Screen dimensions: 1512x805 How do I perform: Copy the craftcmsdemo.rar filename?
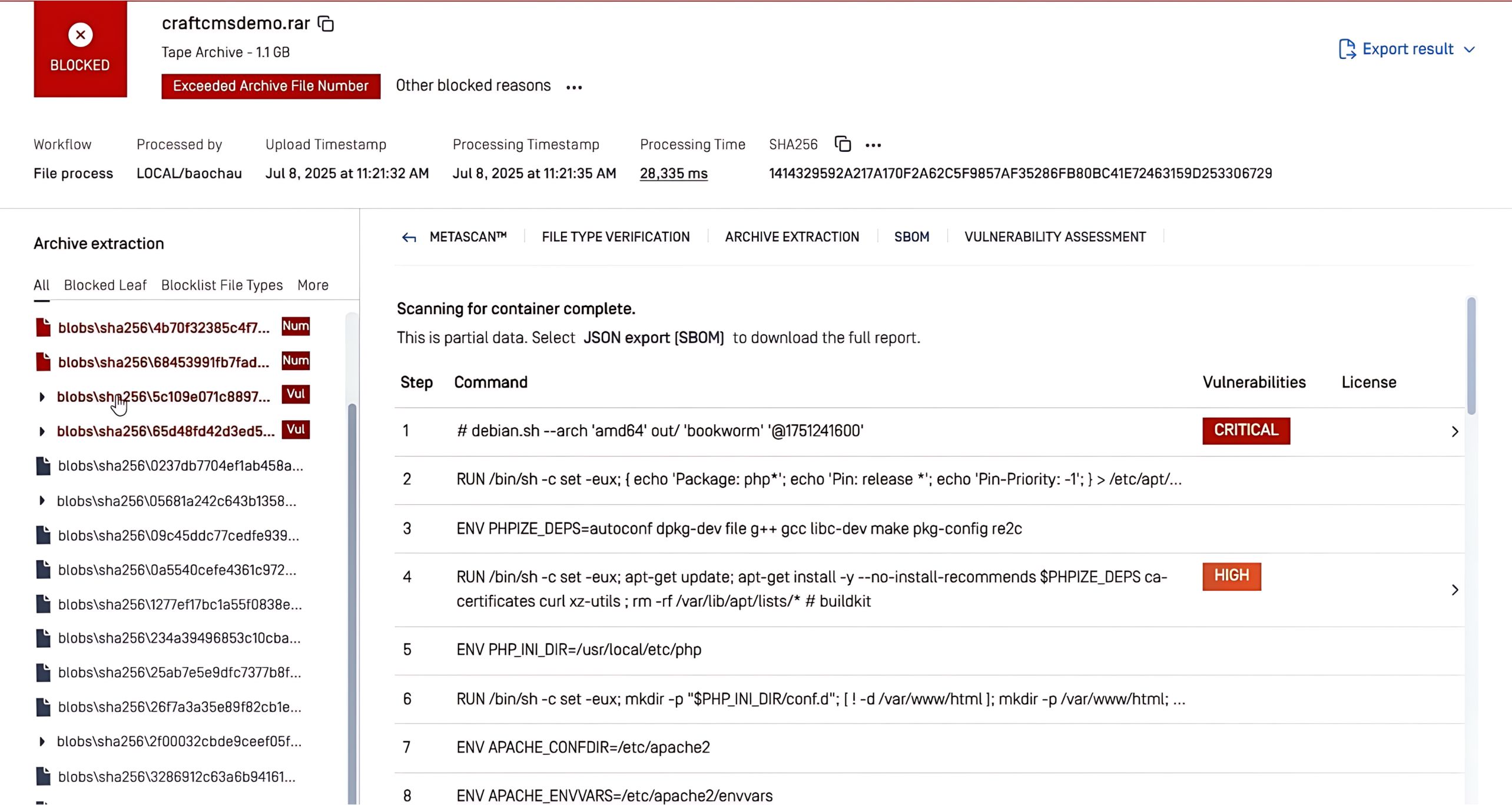pos(326,24)
